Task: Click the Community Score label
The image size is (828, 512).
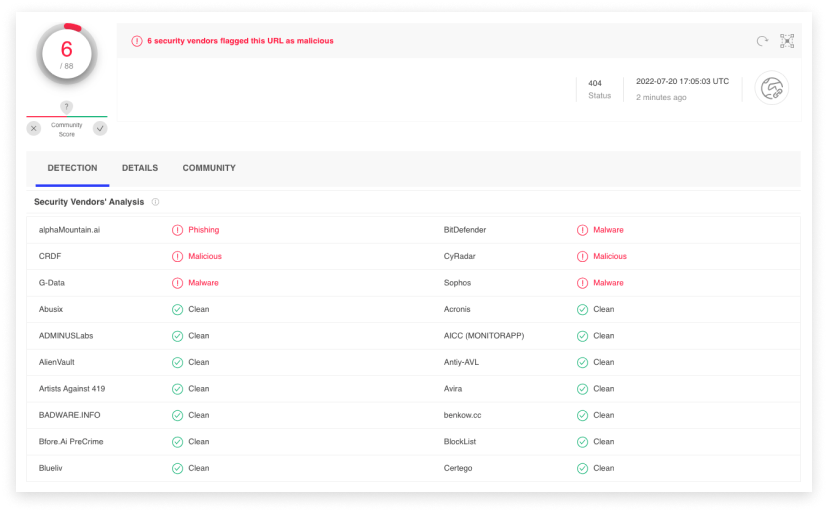Action: [67, 129]
